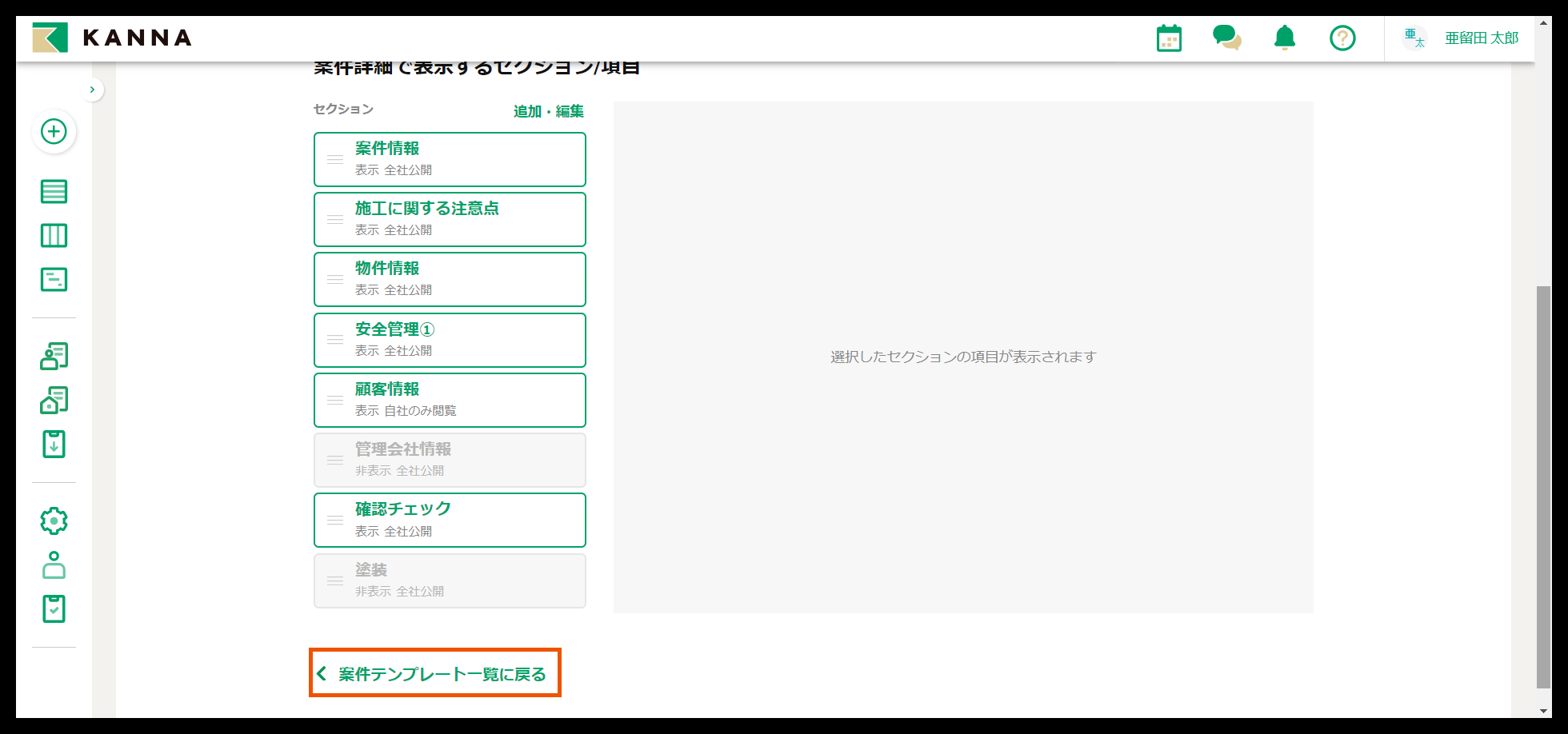1568x734 pixels.
Task: Open the download clipboard icon in sidebar
Action: [53, 445]
